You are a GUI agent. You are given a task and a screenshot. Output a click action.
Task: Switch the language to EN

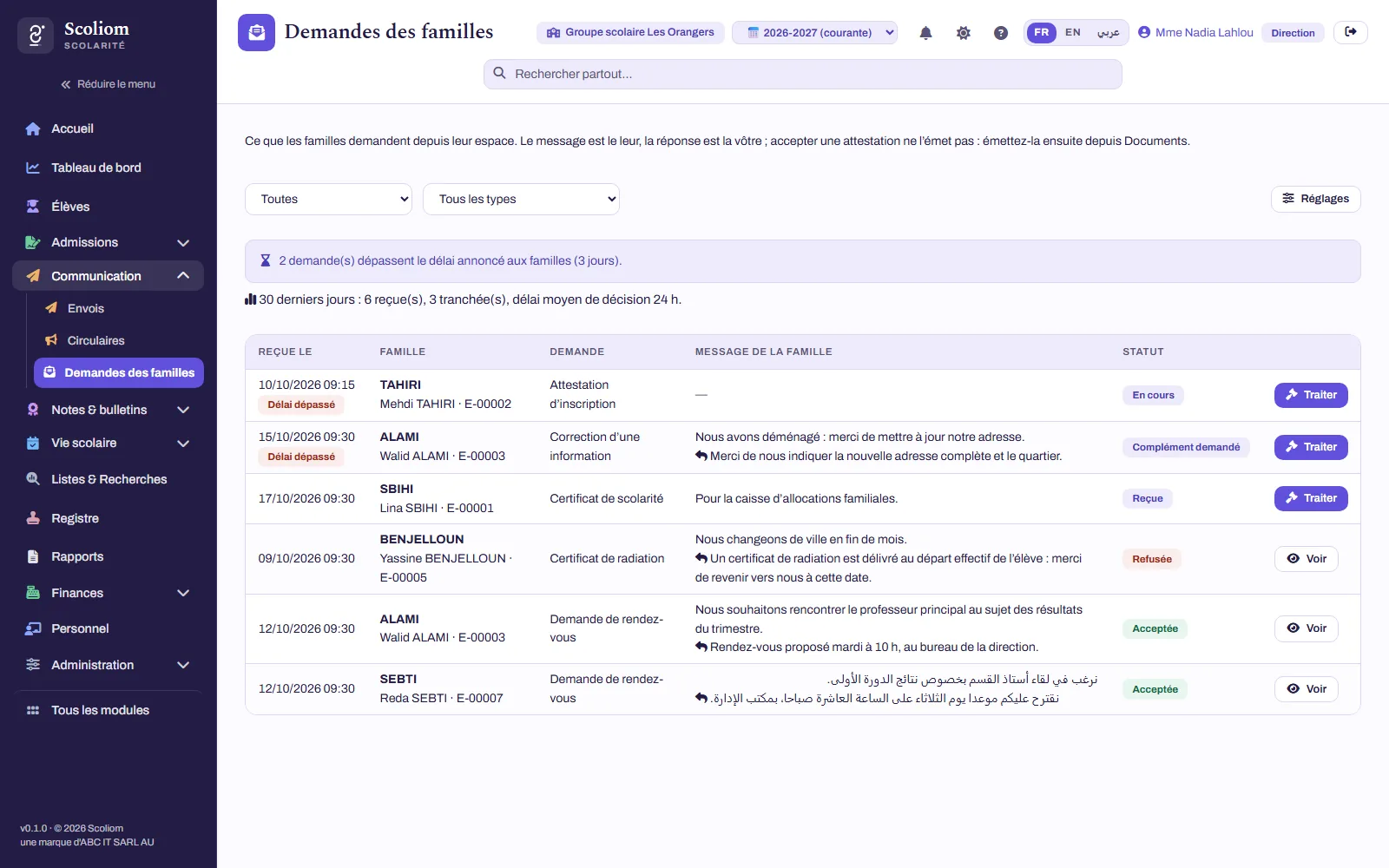1073,32
